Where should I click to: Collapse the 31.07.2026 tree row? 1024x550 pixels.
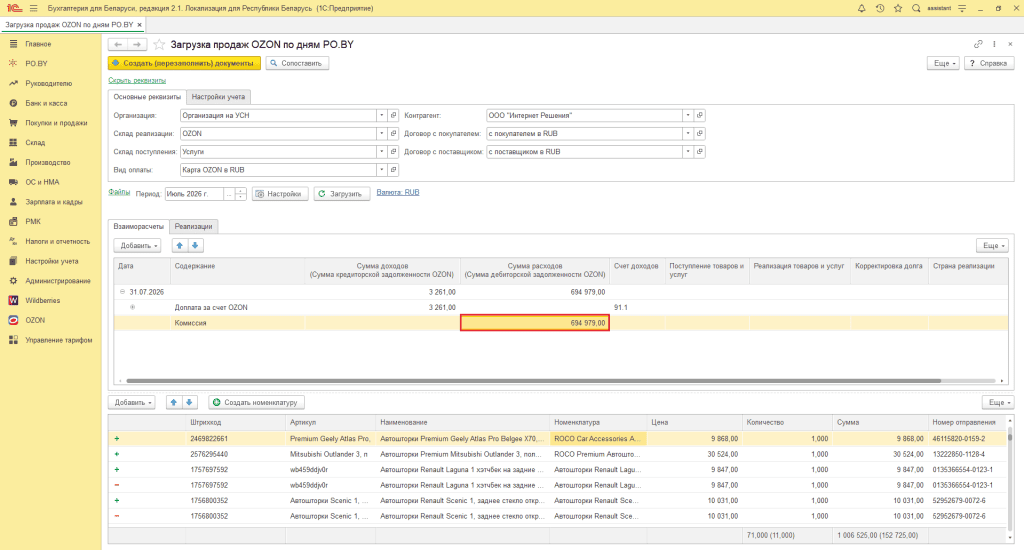122,292
